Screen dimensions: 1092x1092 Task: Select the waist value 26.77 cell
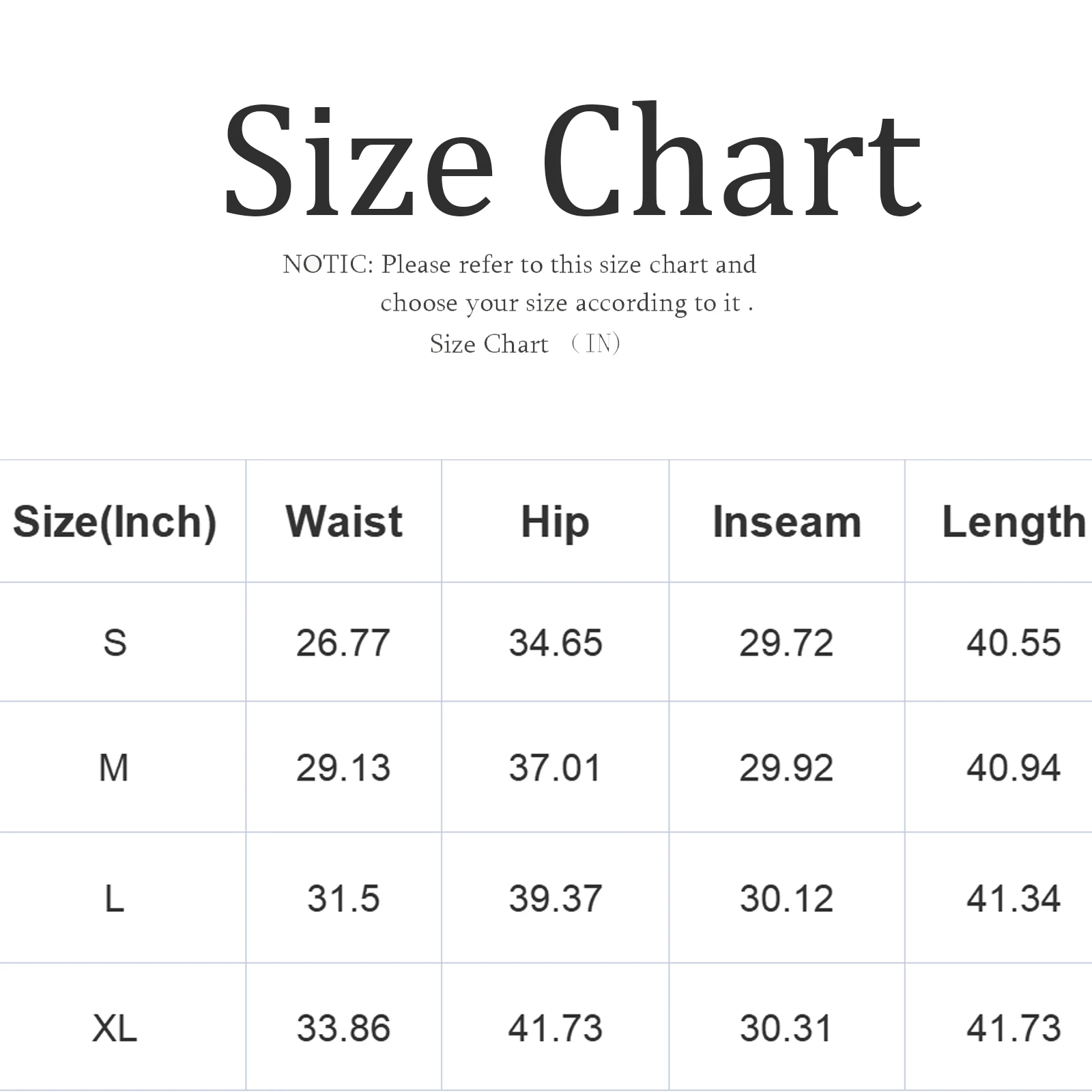pos(343,643)
